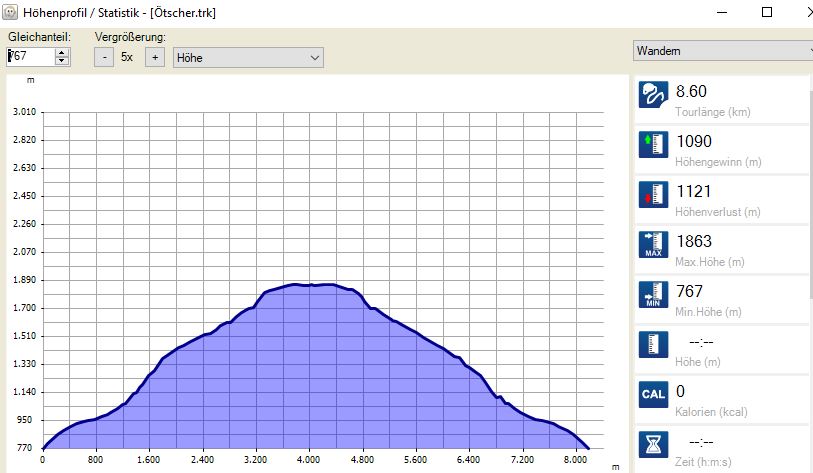Click the 1121 elevation loss value
Image resolution: width=813 pixels, height=473 pixels.
tap(694, 191)
